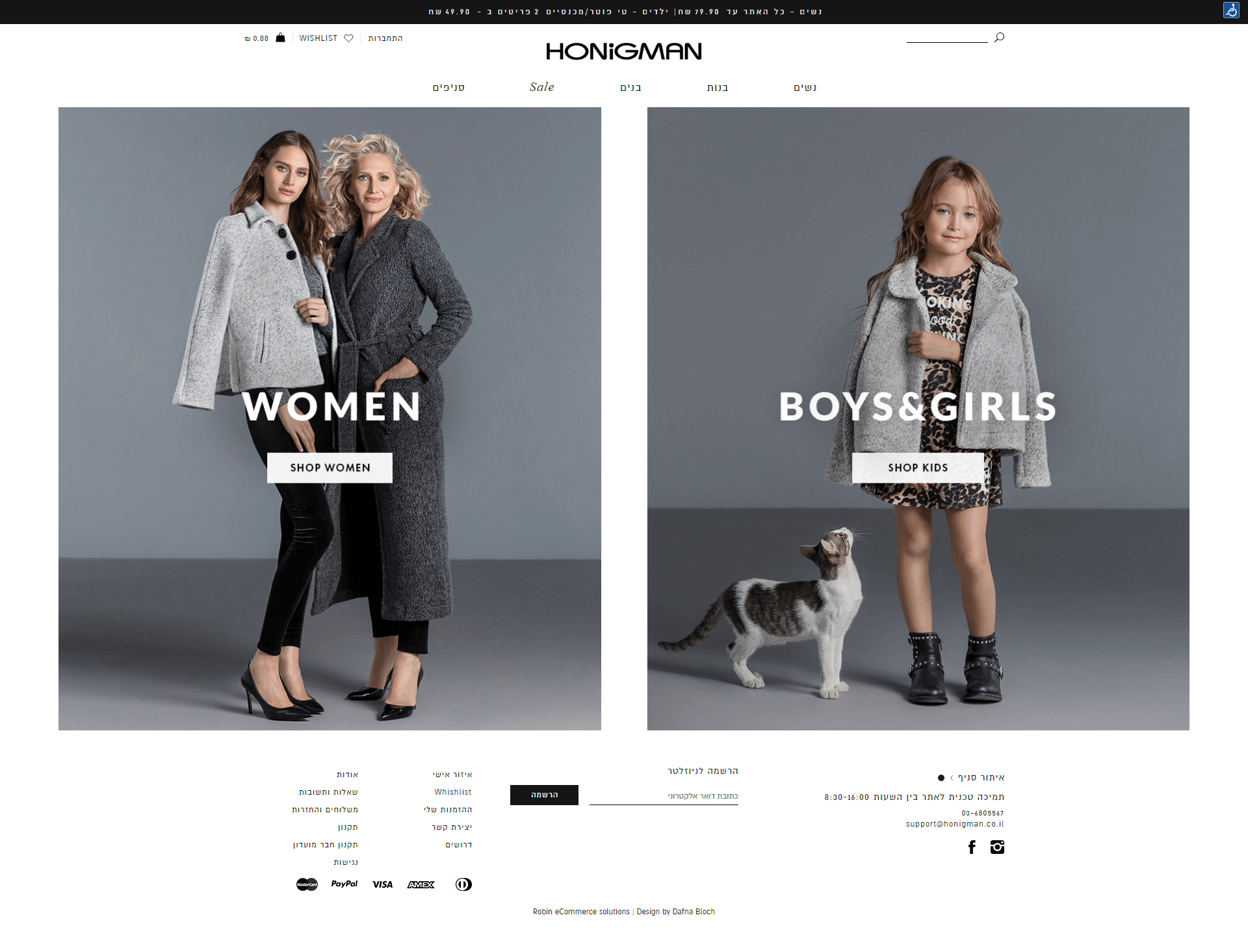Click the SHOP WOMEN button
The width and height of the screenshot is (1248, 952).
click(x=330, y=468)
